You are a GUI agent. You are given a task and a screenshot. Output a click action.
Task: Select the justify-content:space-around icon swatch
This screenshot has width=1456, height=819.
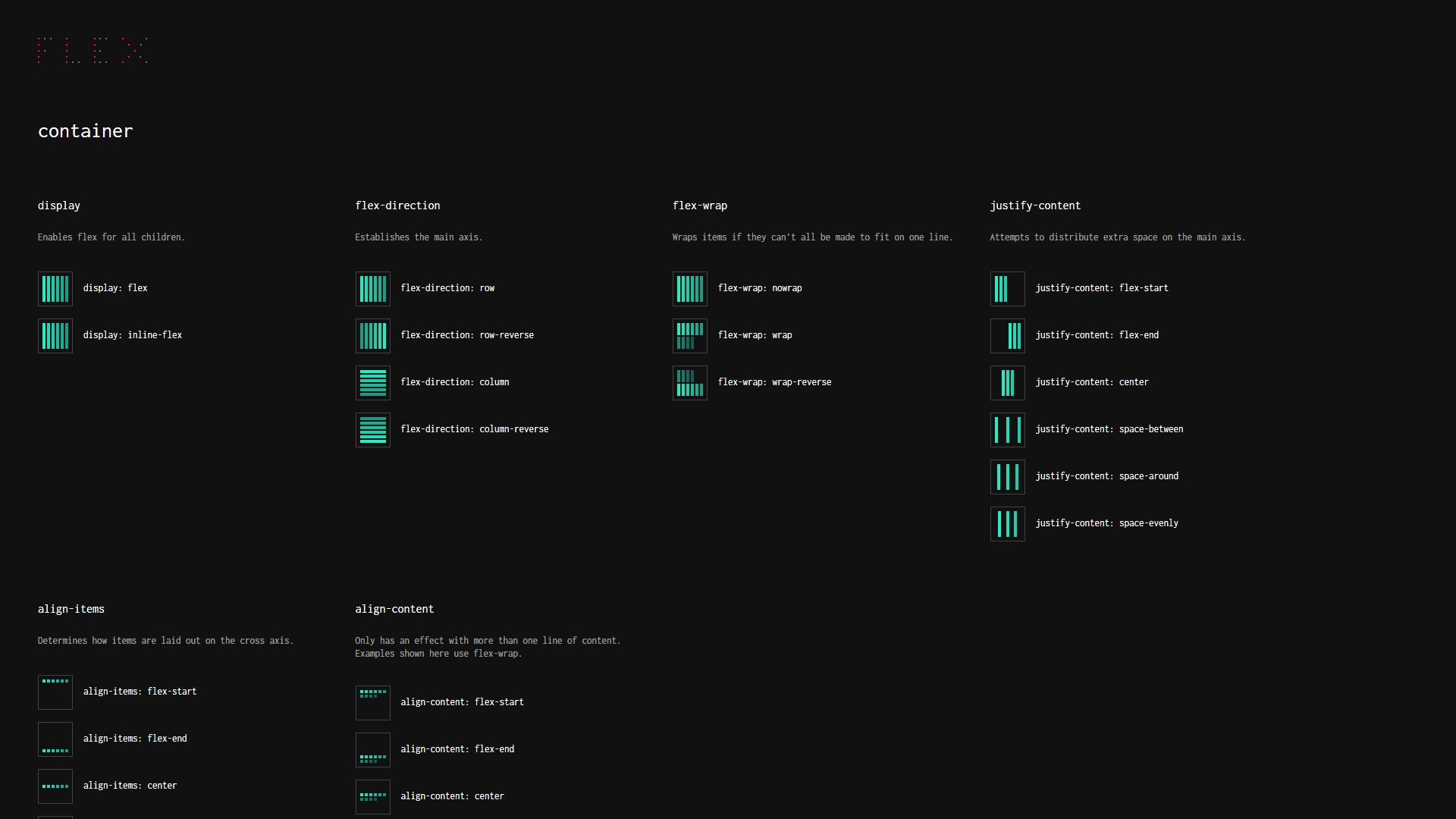pyautogui.click(x=1006, y=476)
